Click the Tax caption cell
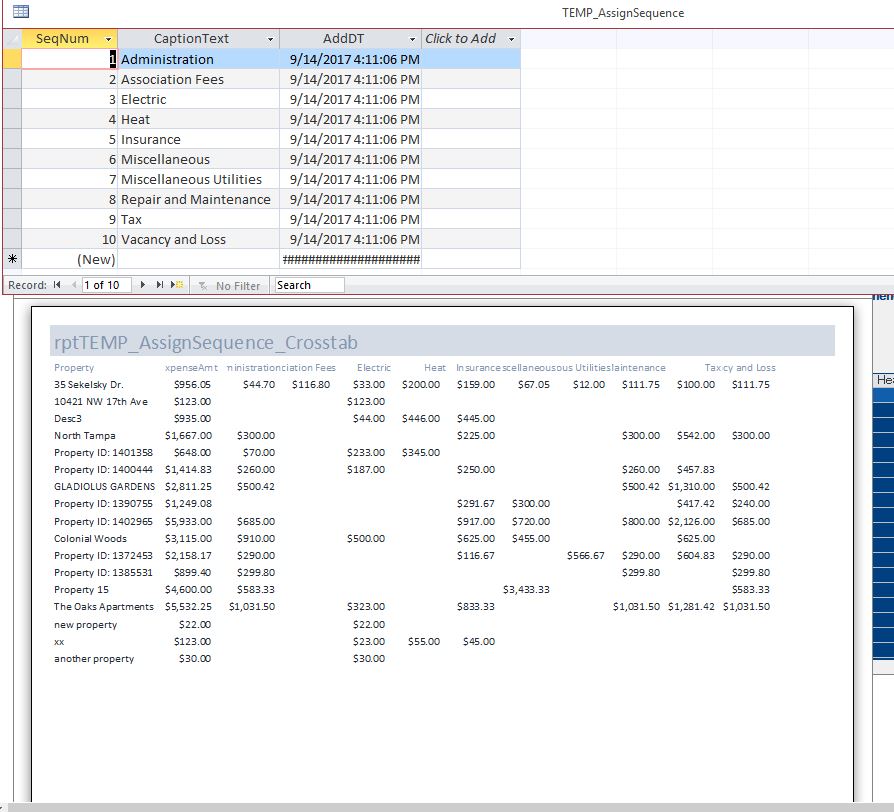The height and width of the screenshot is (812, 894). click(198, 219)
